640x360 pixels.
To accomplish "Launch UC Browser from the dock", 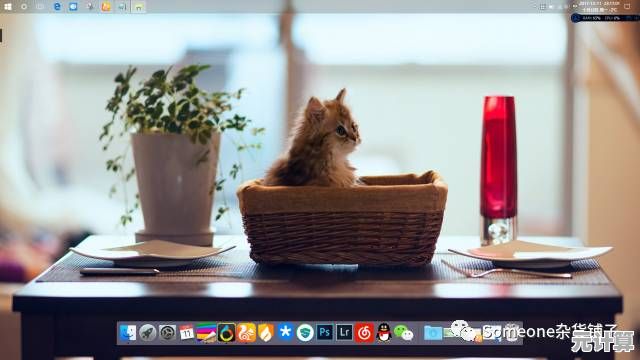I will [x=246, y=333].
